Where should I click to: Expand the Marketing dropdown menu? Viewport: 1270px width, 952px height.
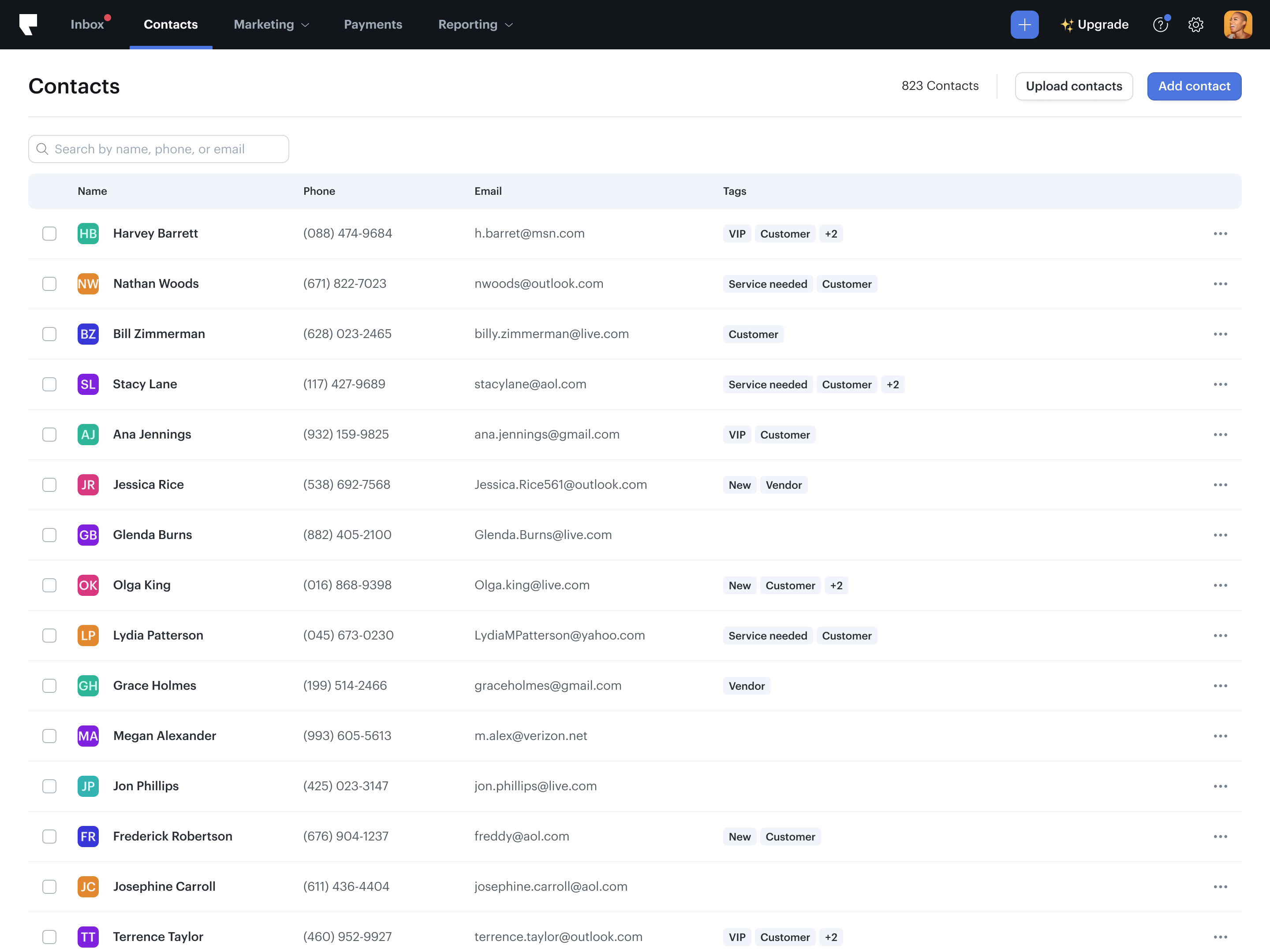tap(271, 25)
